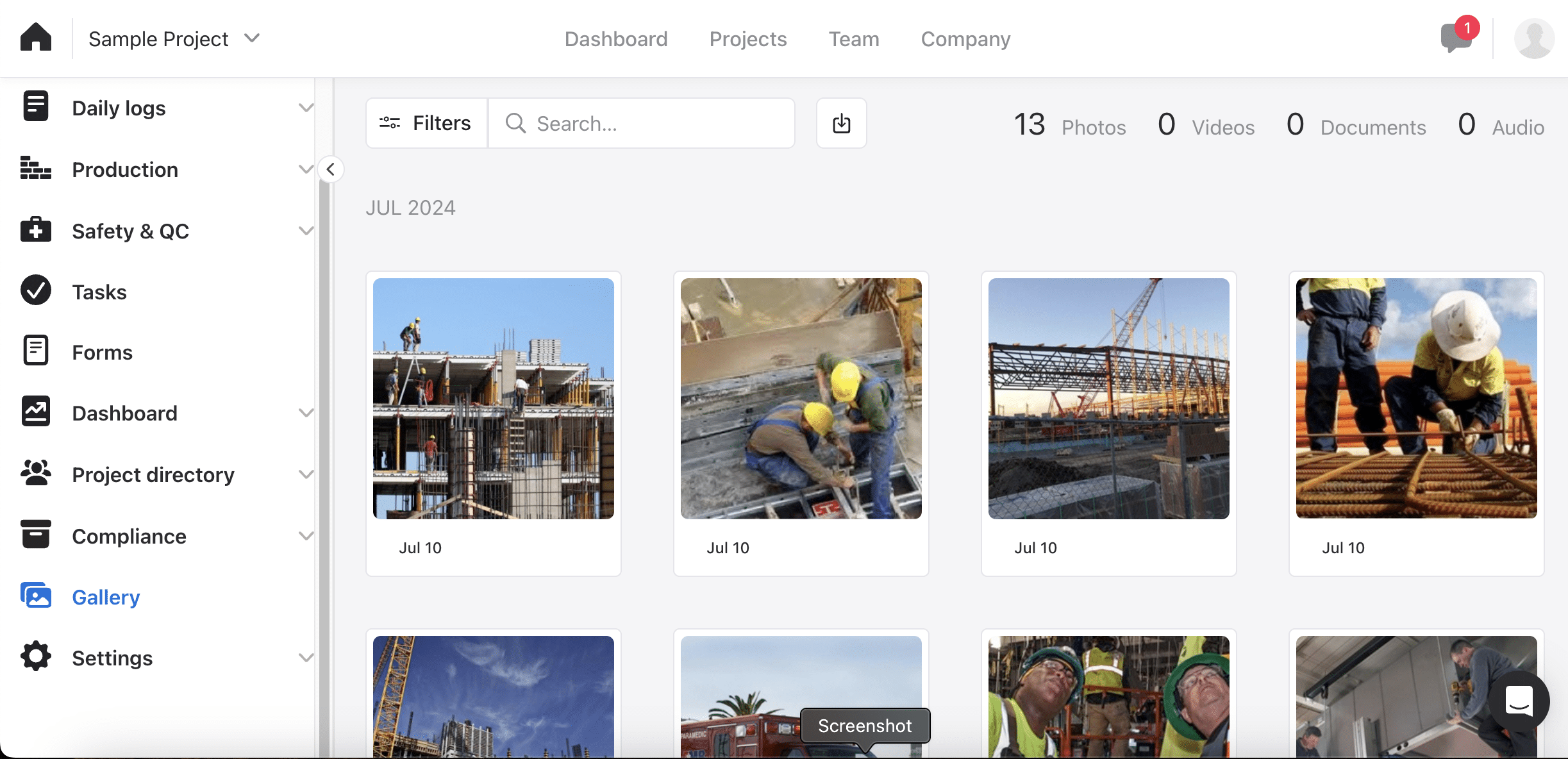
Task: Click the magnifying glass search icon
Action: [515, 123]
